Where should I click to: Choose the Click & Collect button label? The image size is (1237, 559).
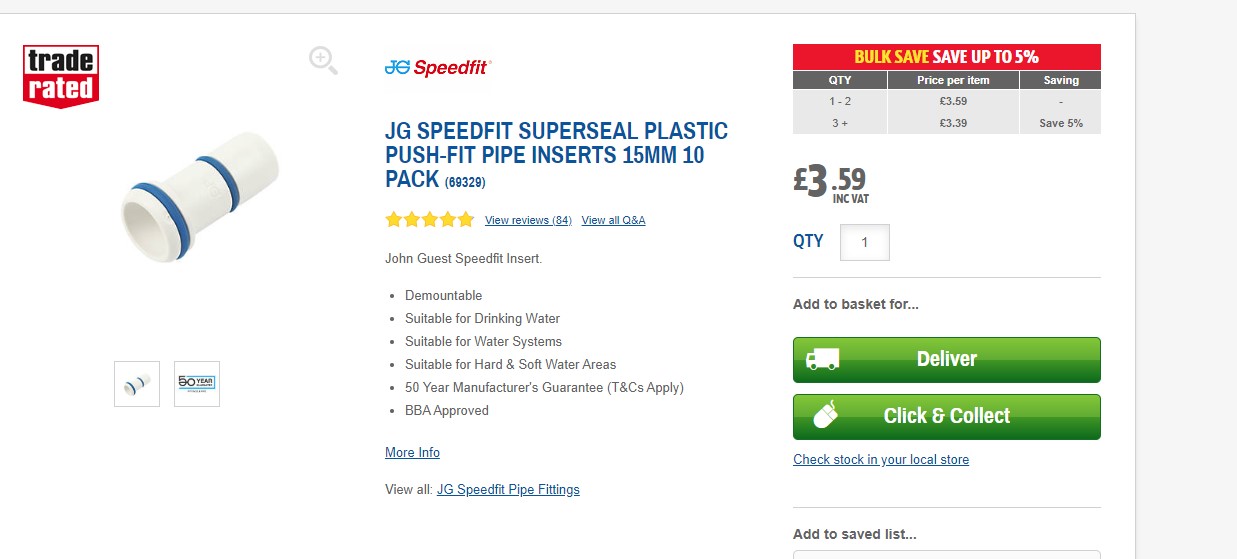pos(947,416)
